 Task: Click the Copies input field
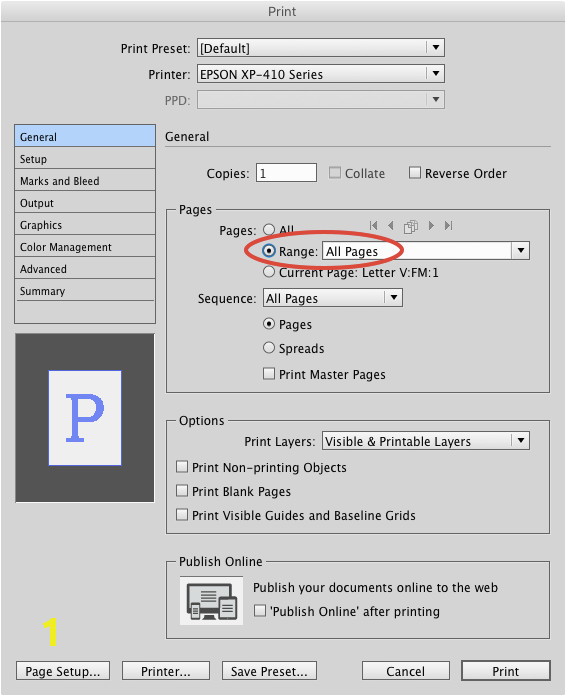click(286, 173)
